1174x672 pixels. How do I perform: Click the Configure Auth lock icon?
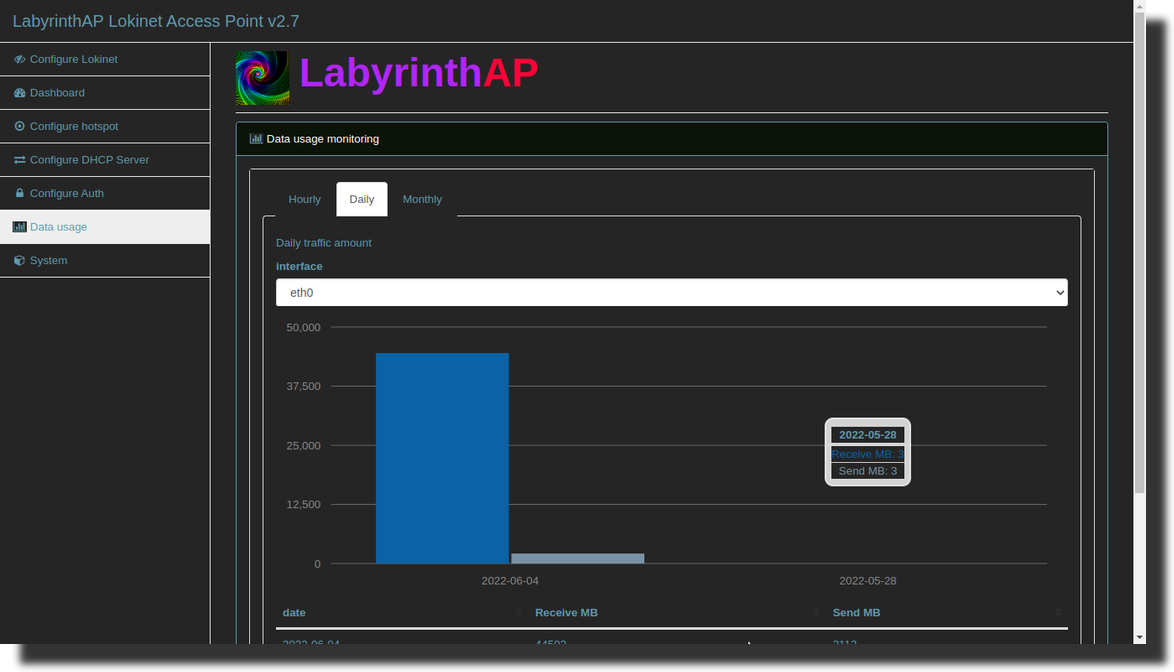click(x=19, y=193)
